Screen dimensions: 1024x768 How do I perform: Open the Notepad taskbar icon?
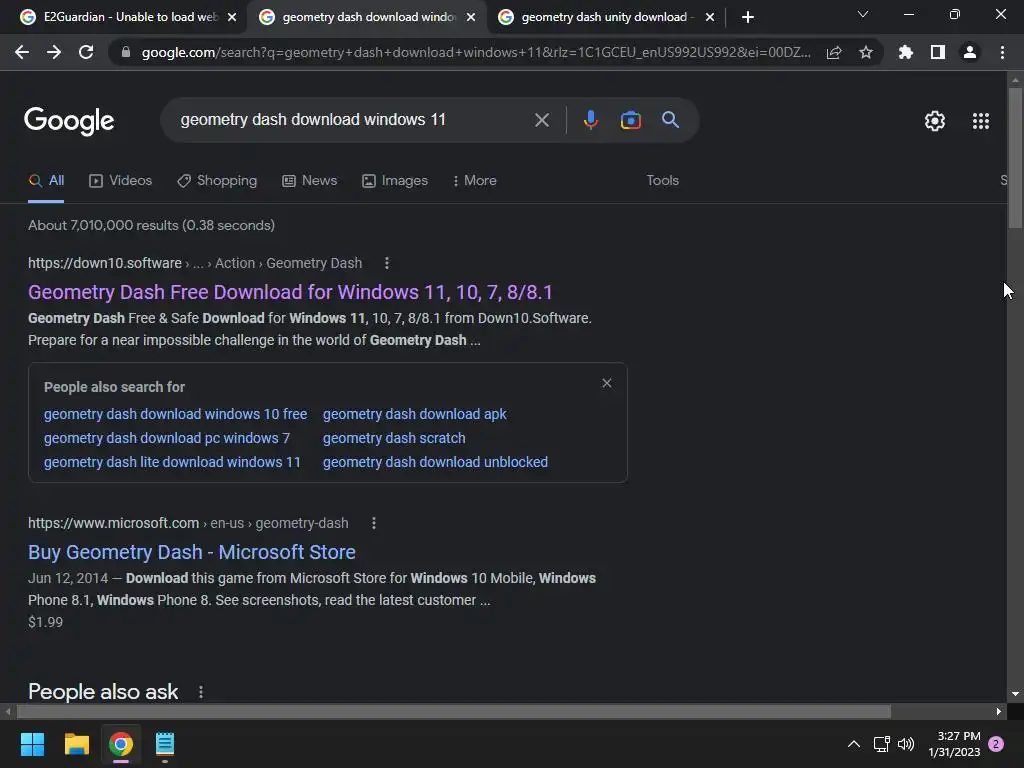(x=165, y=744)
